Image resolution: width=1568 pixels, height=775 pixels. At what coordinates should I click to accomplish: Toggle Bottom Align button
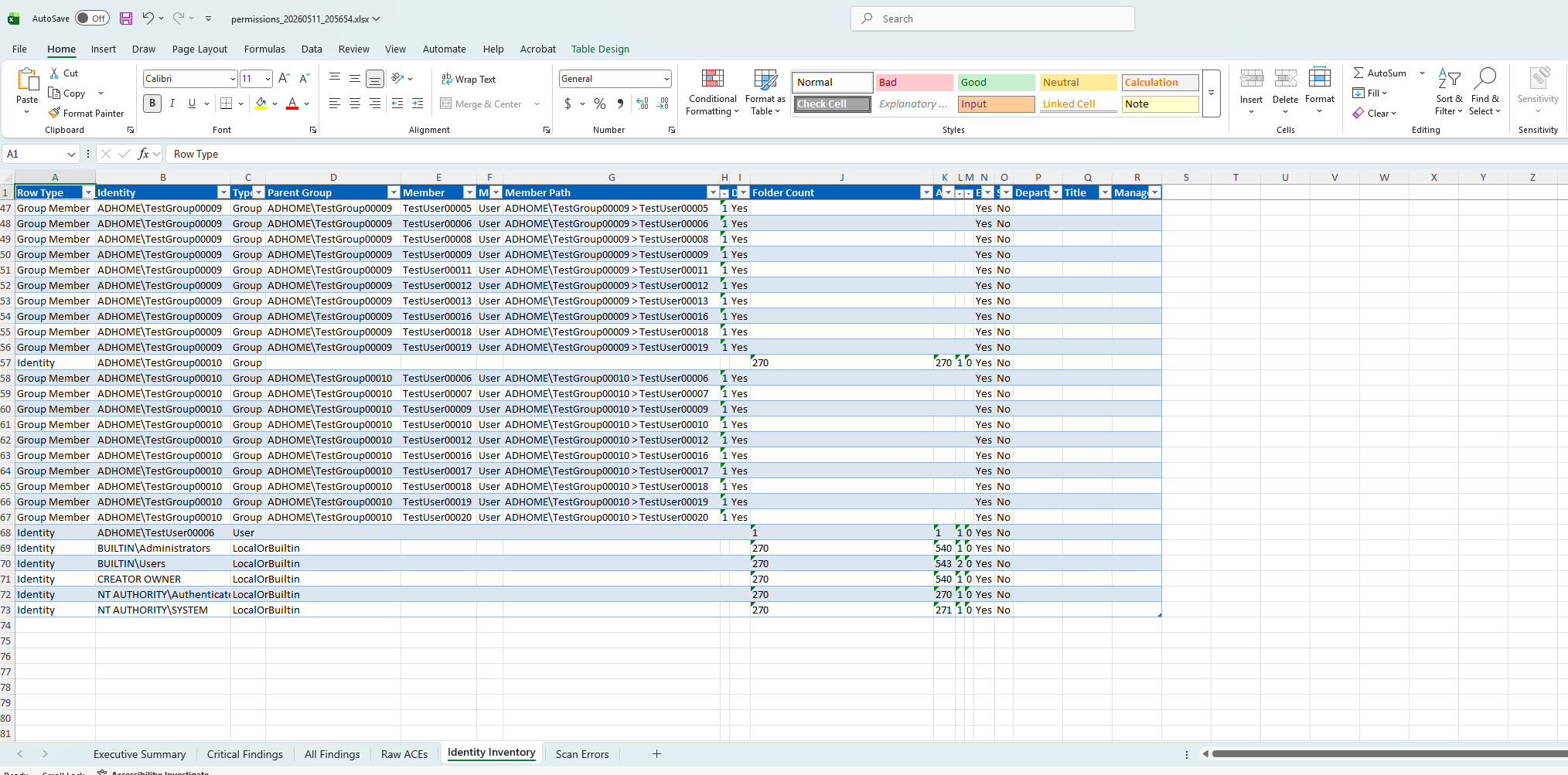[x=374, y=79]
